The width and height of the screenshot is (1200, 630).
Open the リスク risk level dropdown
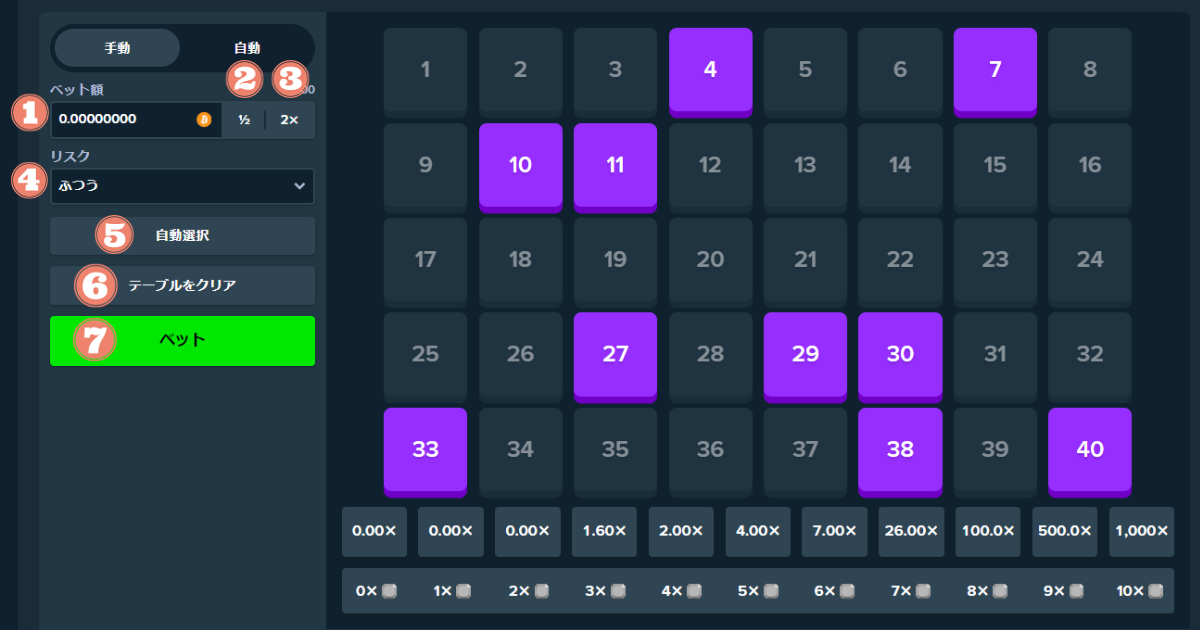tap(180, 186)
